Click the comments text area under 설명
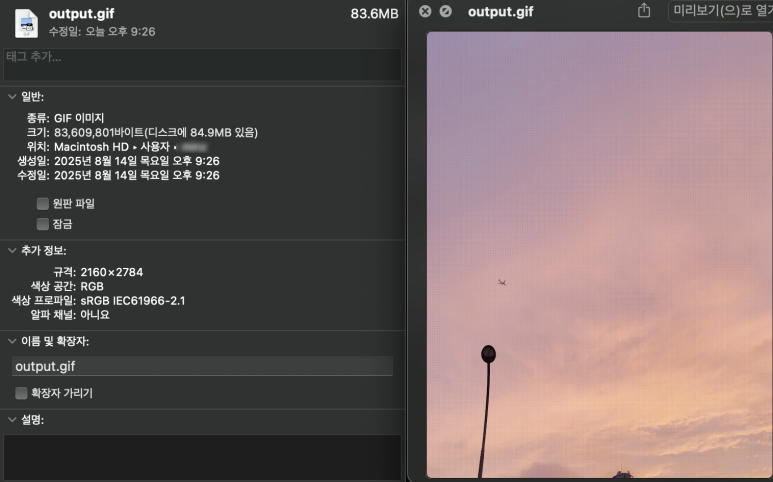Viewport: 773px width, 482px height. pyautogui.click(x=202, y=456)
